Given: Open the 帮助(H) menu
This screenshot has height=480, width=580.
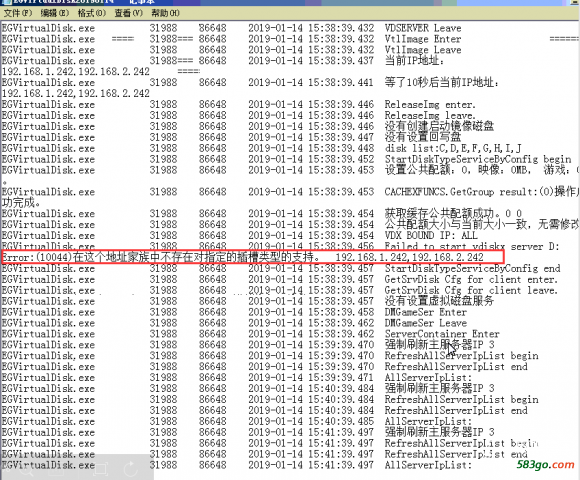Looking at the screenshot, I should point(165,13).
